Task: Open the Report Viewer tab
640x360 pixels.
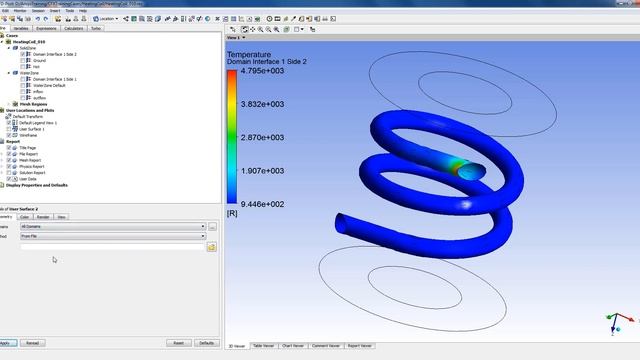Action: (x=360, y=346)
